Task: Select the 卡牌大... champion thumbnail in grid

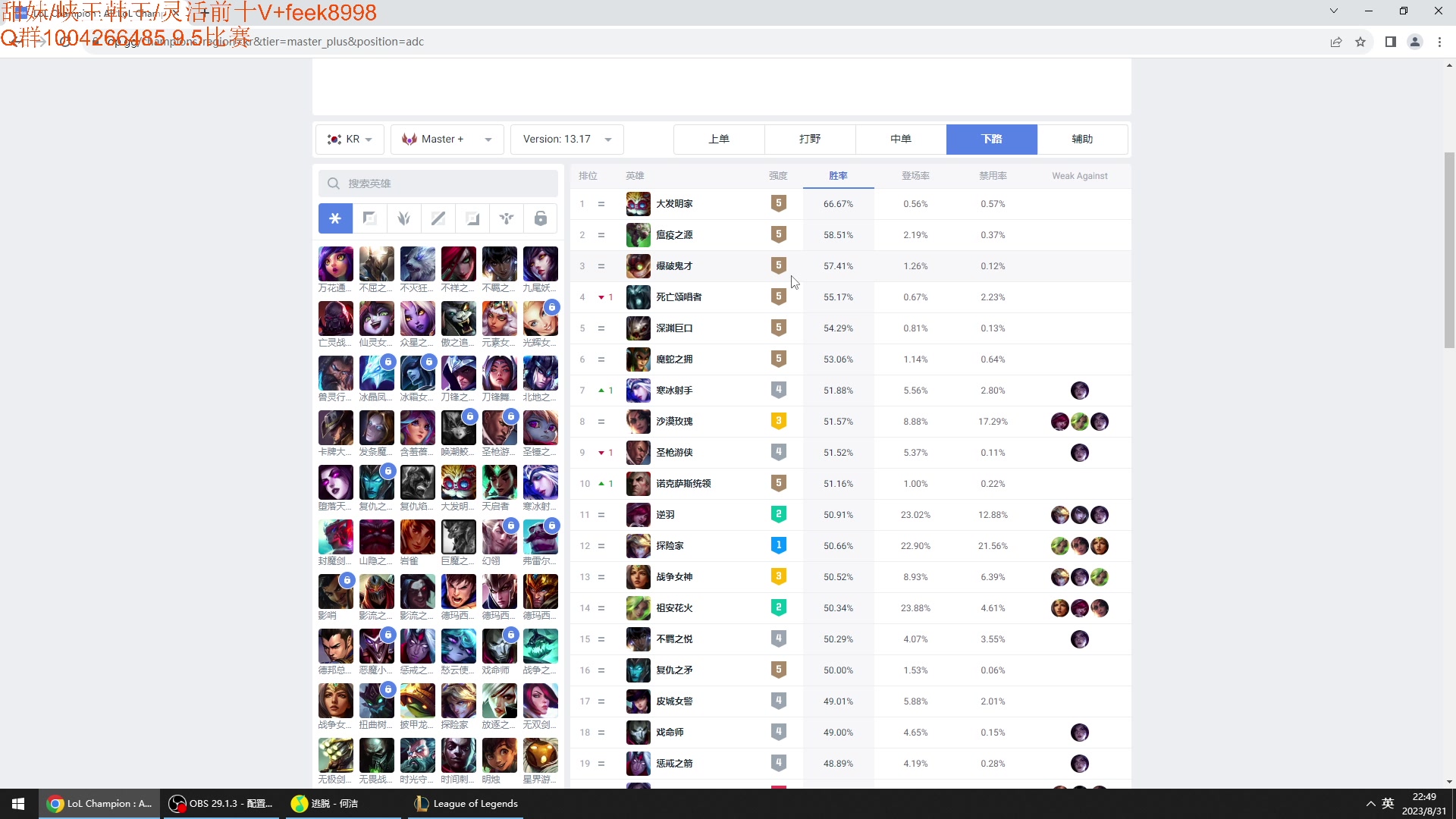Action: click(335, 428)
